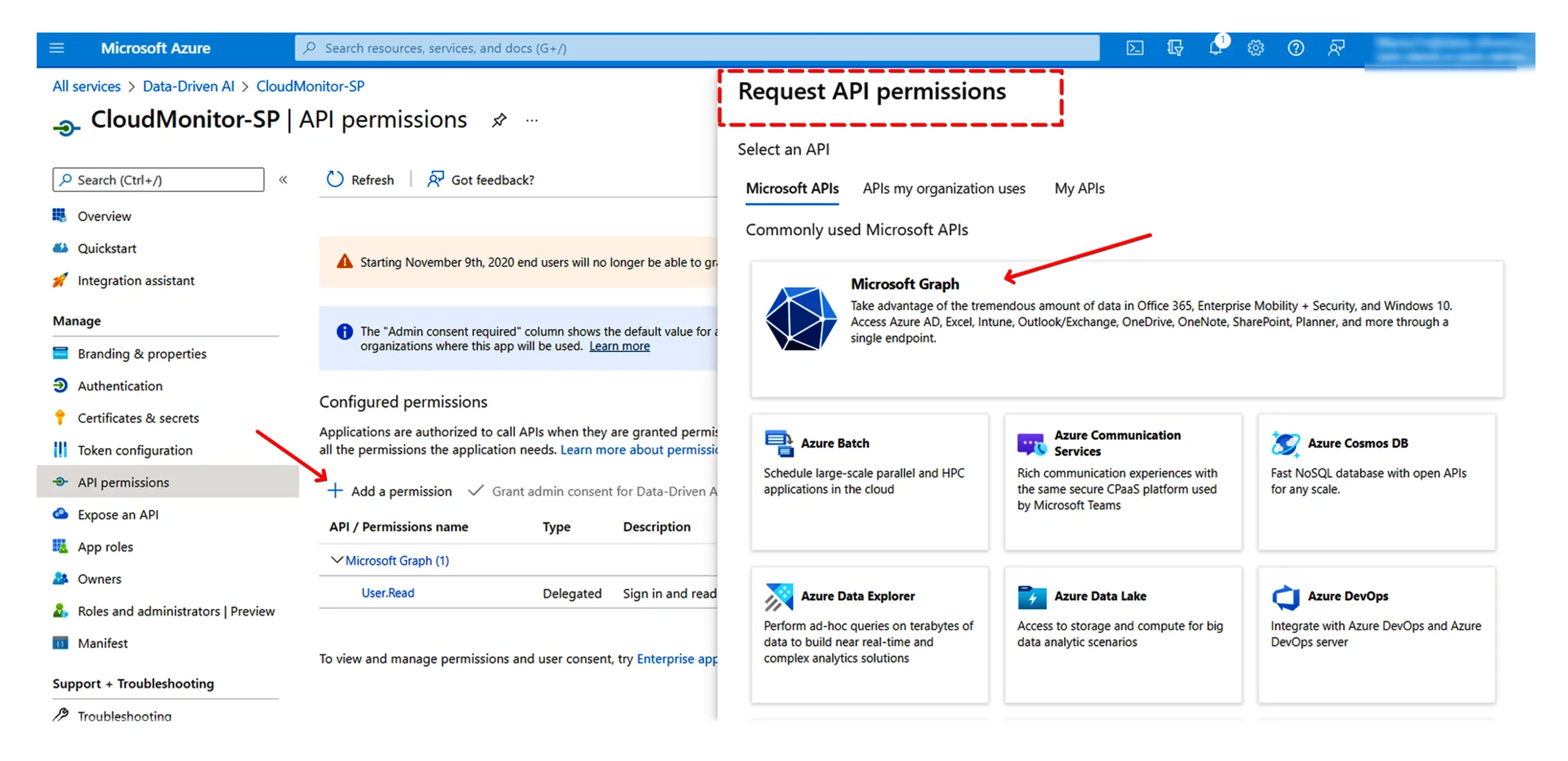Click the Authentication icon
This screenshot has height=761, width=1568.
point(60,386)
